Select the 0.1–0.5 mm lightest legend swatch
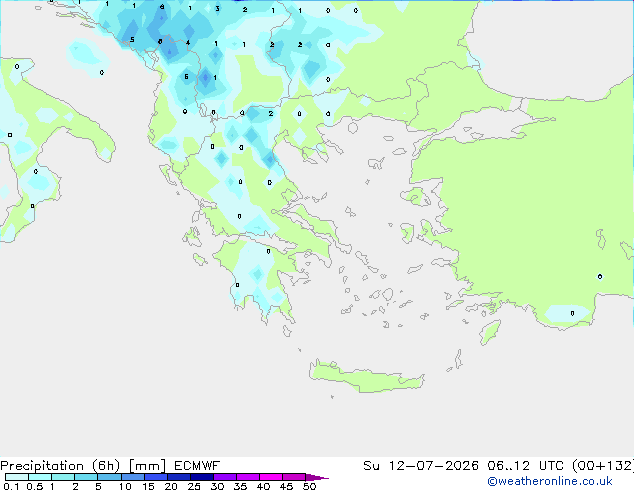 (x=17, y=477)
